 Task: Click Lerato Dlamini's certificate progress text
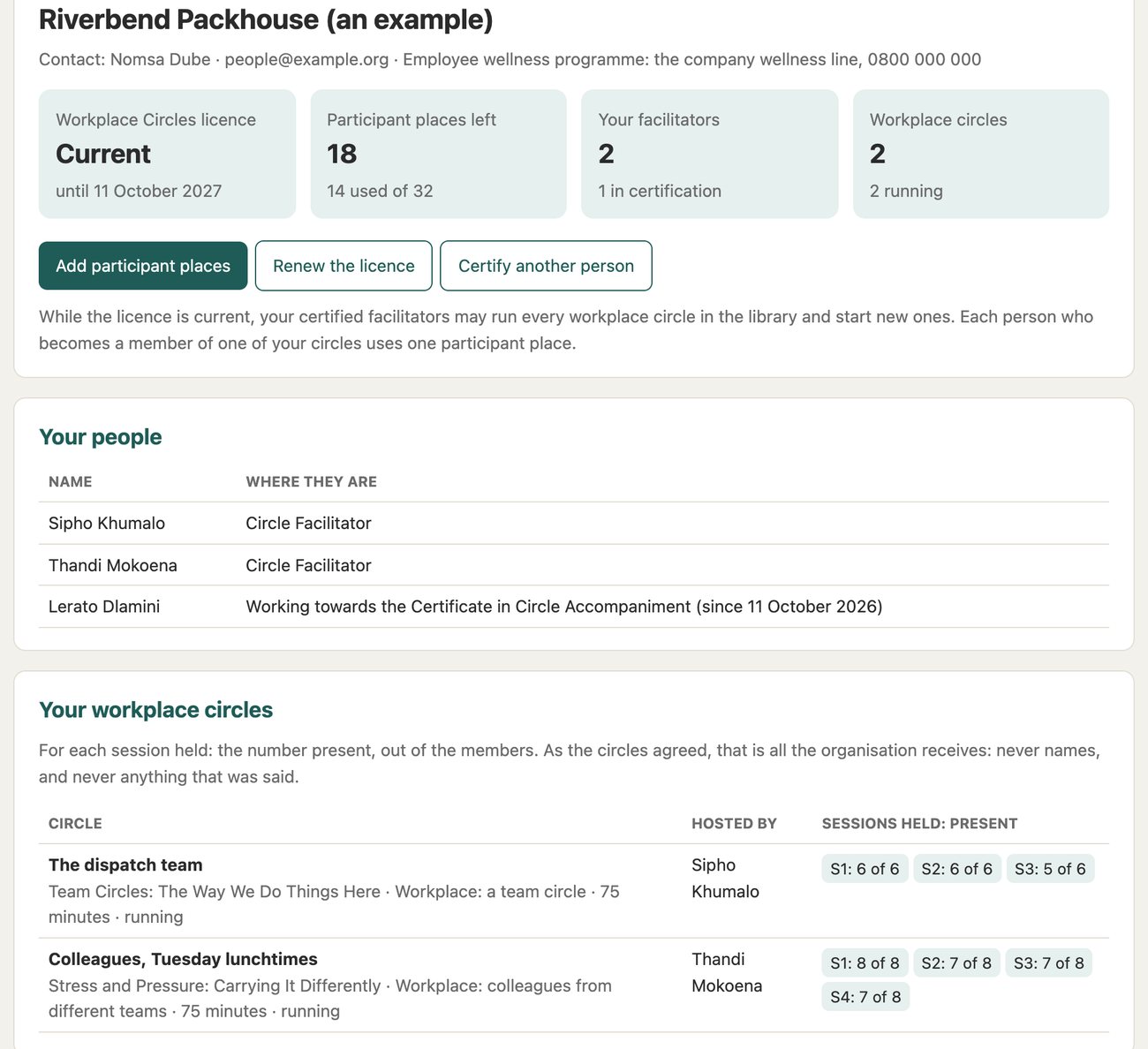pyautogui.click(x=564, y=607)
